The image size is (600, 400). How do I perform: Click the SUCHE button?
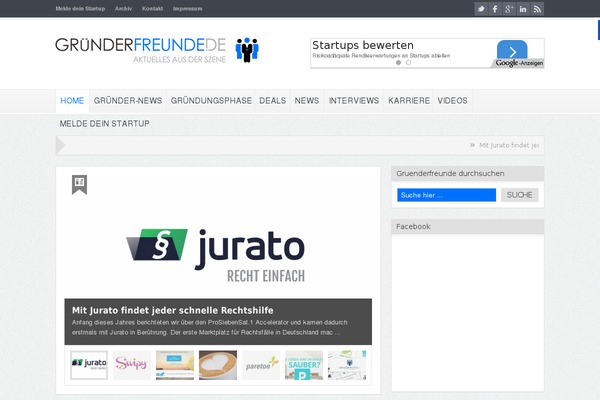click(519, 195)
